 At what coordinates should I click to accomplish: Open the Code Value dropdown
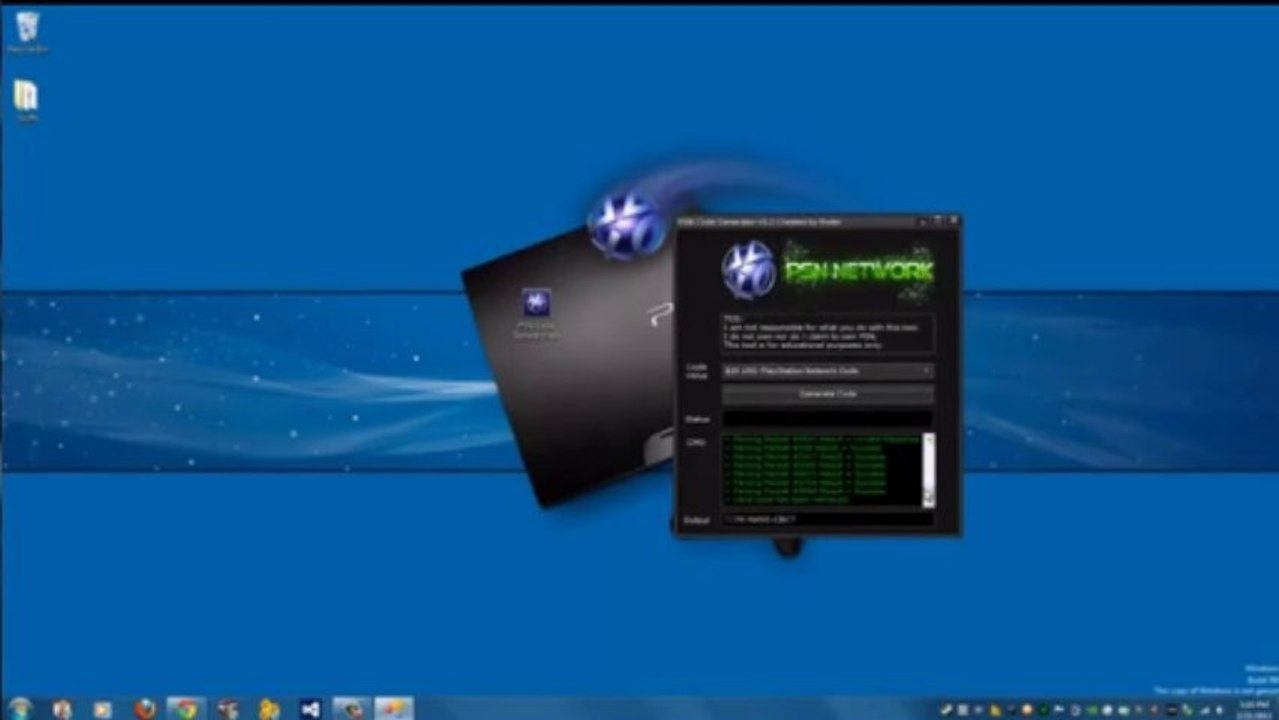point(827,371)
